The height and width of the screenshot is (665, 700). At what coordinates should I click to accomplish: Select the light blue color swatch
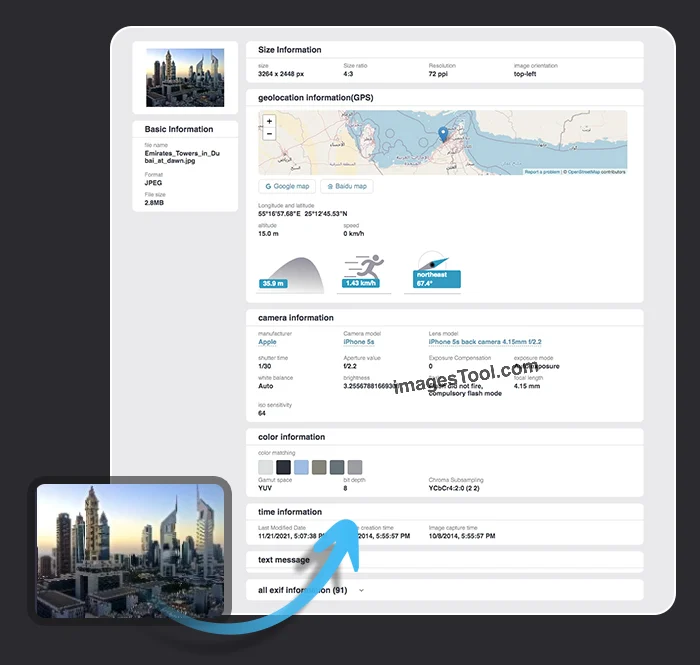tap(301, 467)
